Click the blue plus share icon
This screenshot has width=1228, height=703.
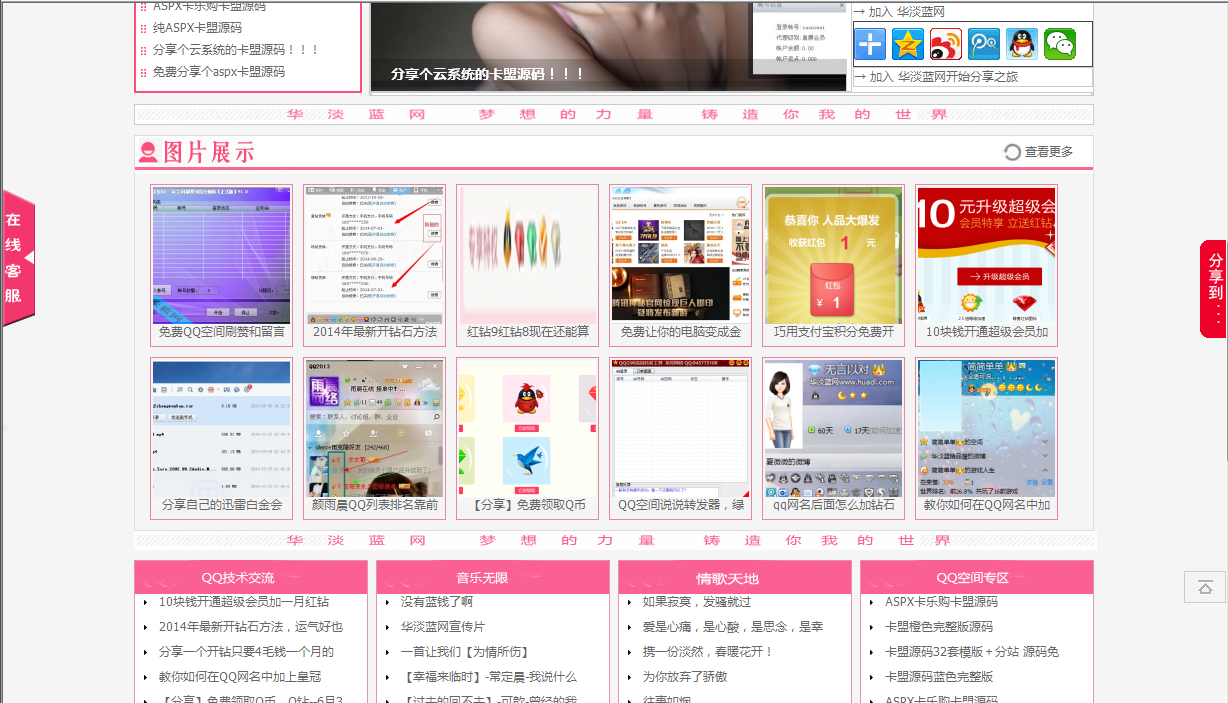point(870,44)
